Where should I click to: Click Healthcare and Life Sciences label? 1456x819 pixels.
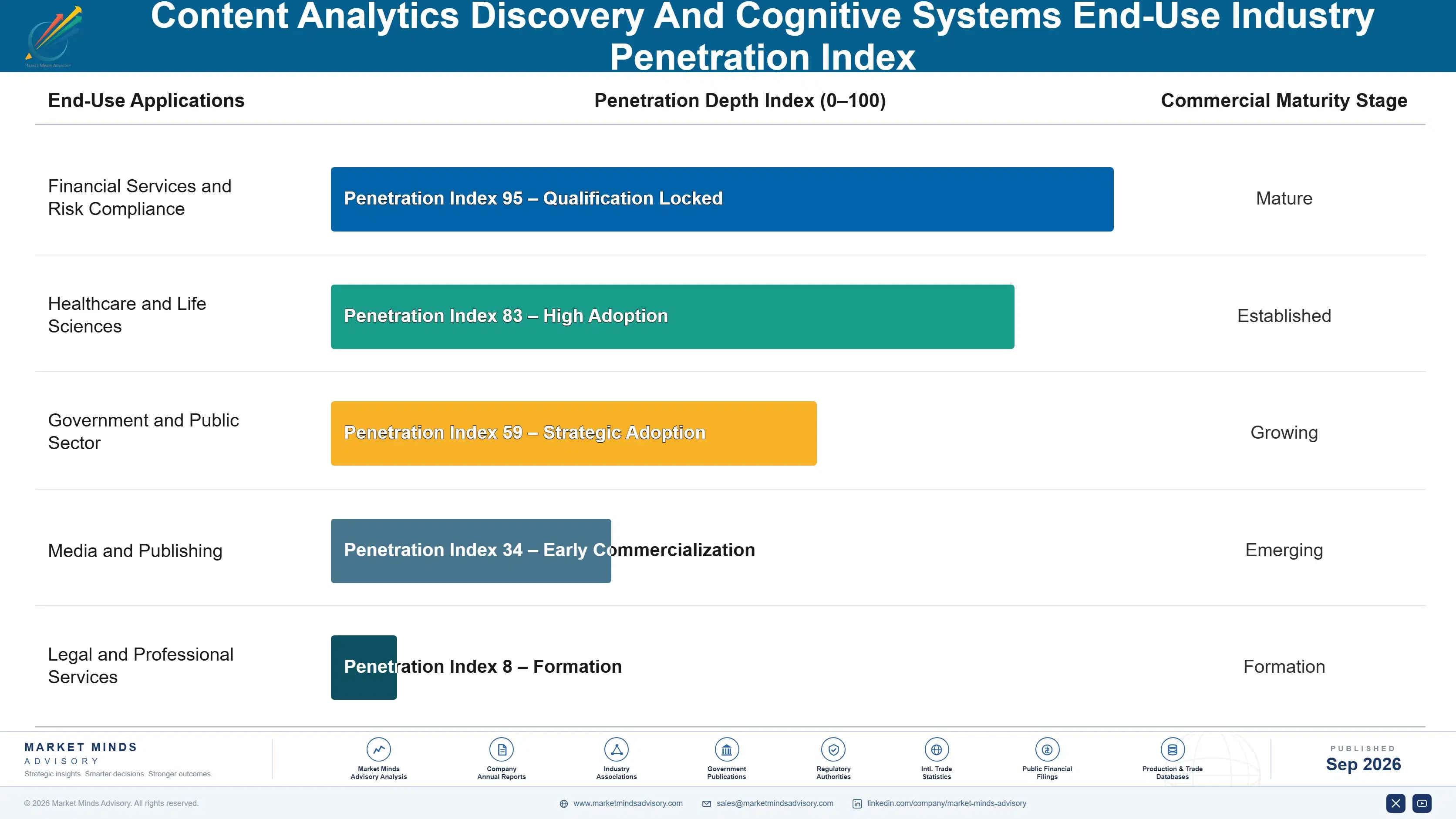click(127, 315)
